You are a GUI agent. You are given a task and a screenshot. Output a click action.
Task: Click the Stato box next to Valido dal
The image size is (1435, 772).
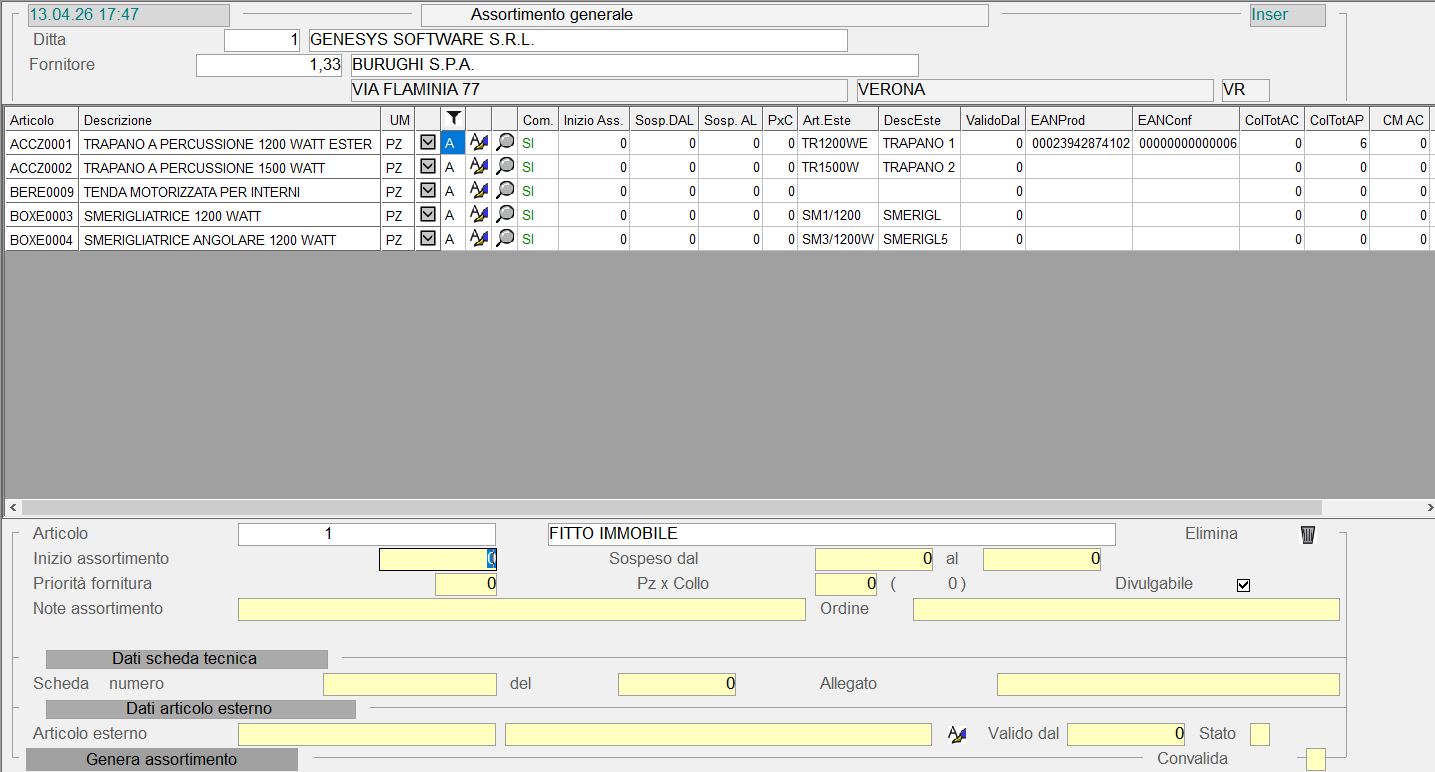click(1259, 735)
